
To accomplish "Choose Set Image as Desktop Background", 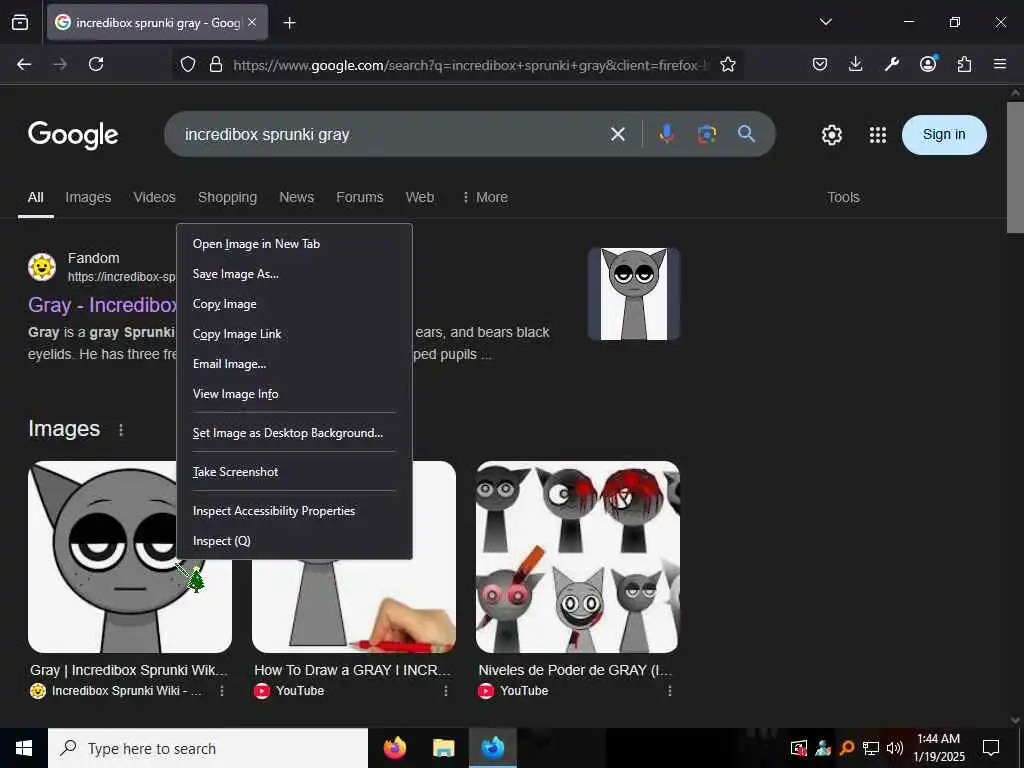I will pyautogui.click(x=294, y=432).
